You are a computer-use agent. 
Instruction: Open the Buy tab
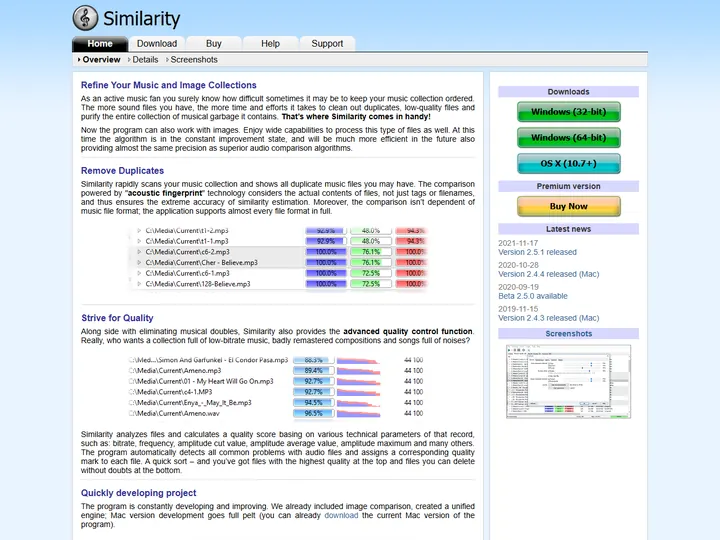(x=214, y=44)
